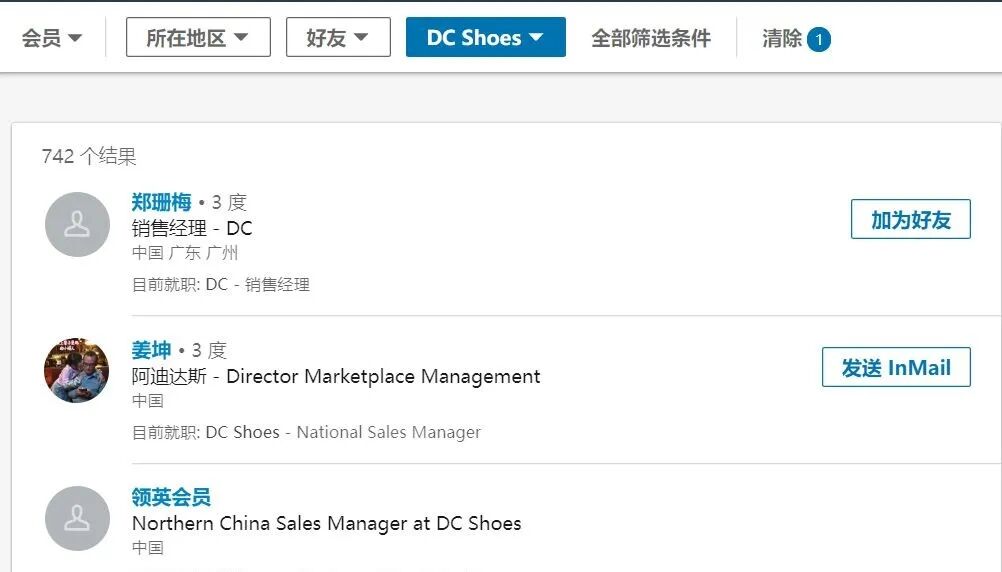This screenshot has height=572, width=1002.
Task: Click the 742 个结果 count text
Action: click(x=89, y=156)
